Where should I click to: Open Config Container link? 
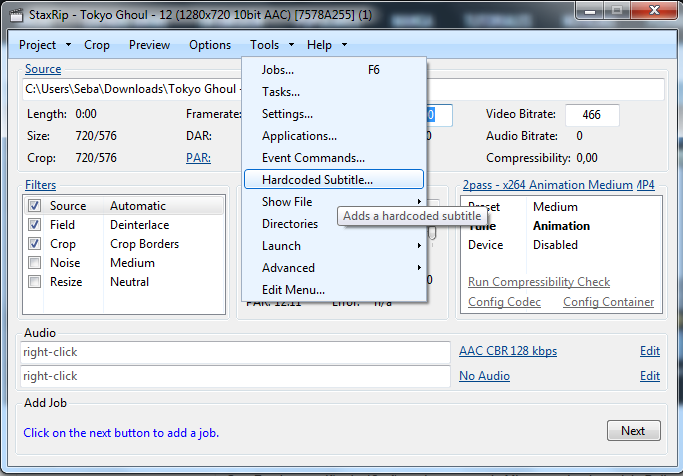pos(609,302)
